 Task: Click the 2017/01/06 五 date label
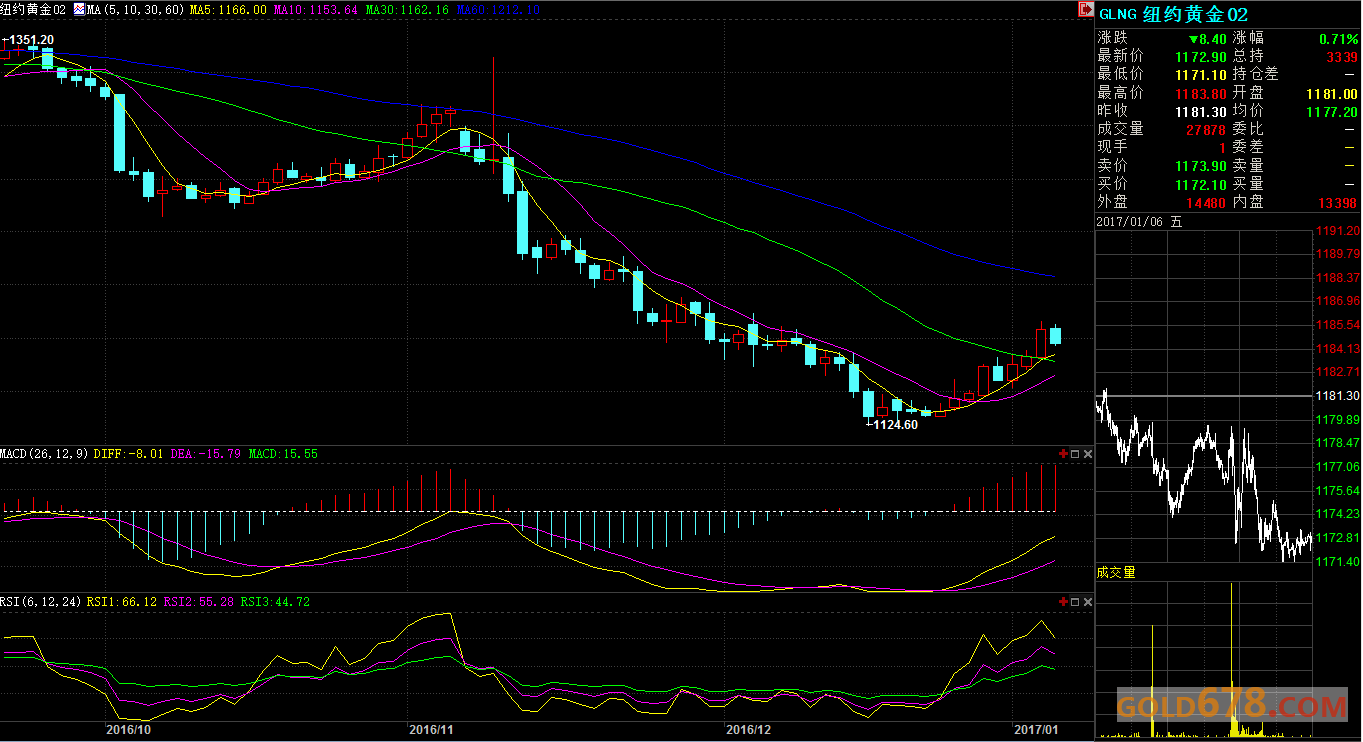click(x=1139, y=222)
